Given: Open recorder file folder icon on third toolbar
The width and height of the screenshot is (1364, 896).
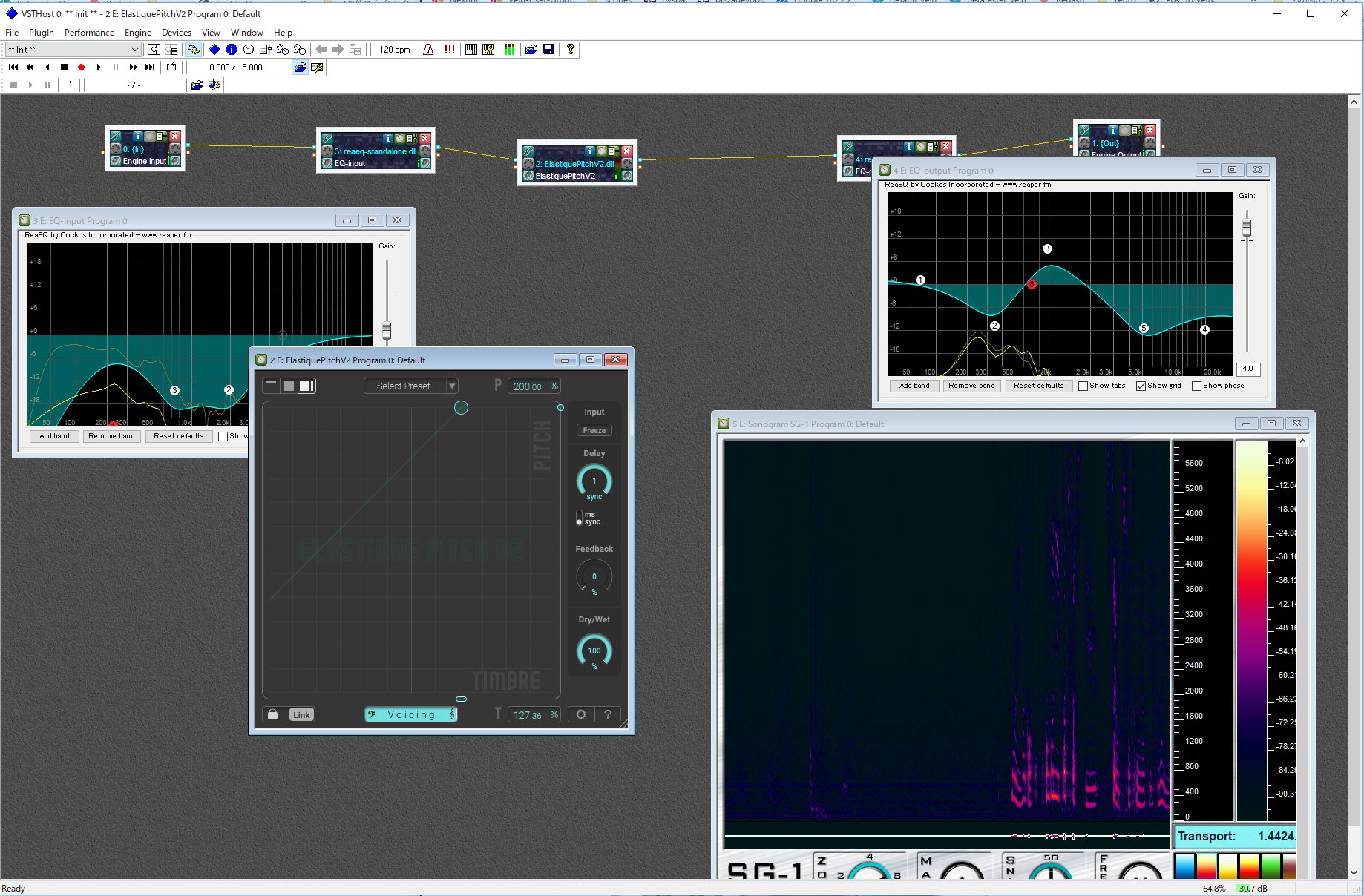Looking at the screenshot, I should pyautogui.click(x=197, y=85).
